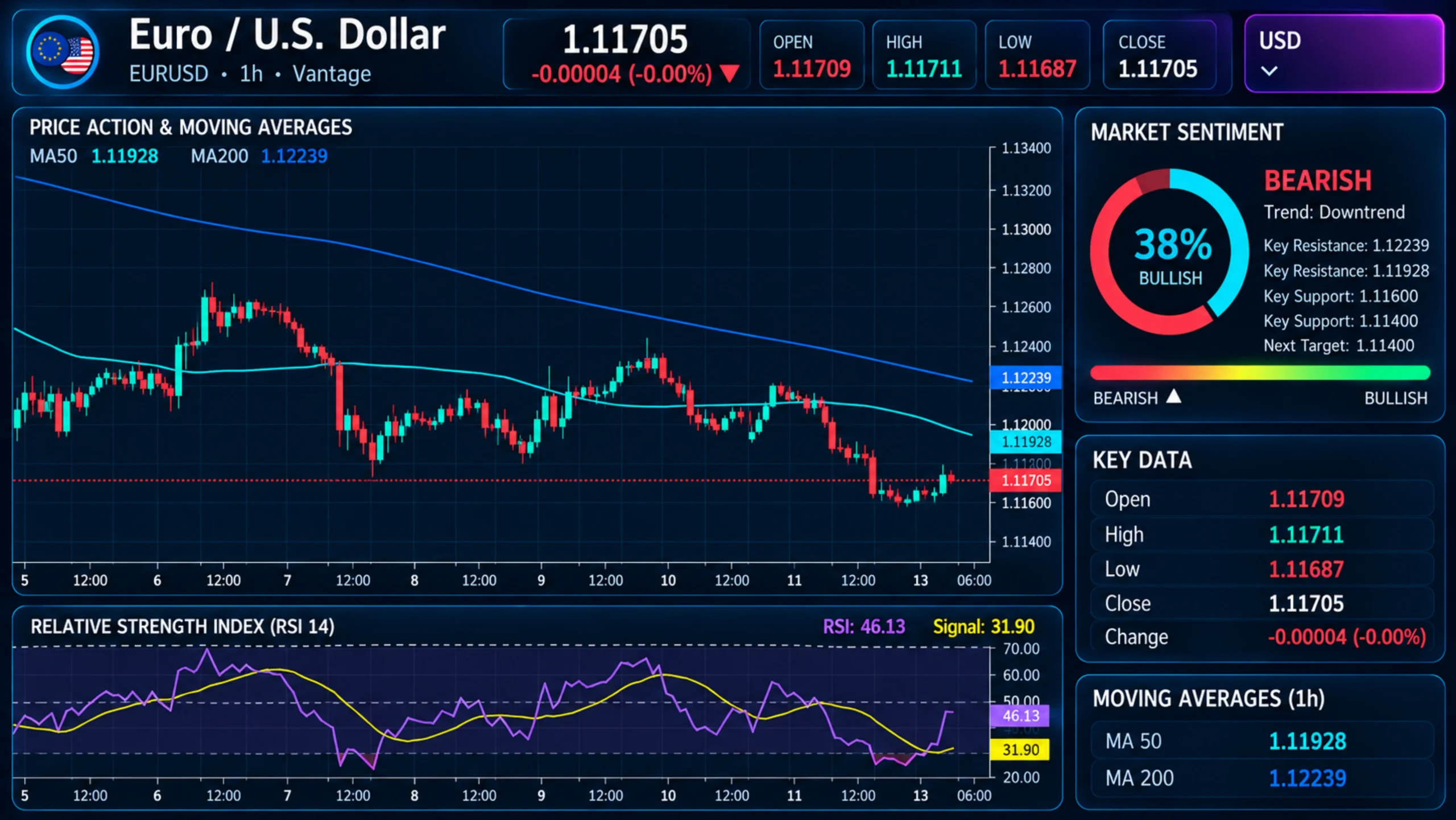This screenshot has height=820, width=1456.
Task: Click the MA50 1.11928 legend label
Action: tap(94, 156)
